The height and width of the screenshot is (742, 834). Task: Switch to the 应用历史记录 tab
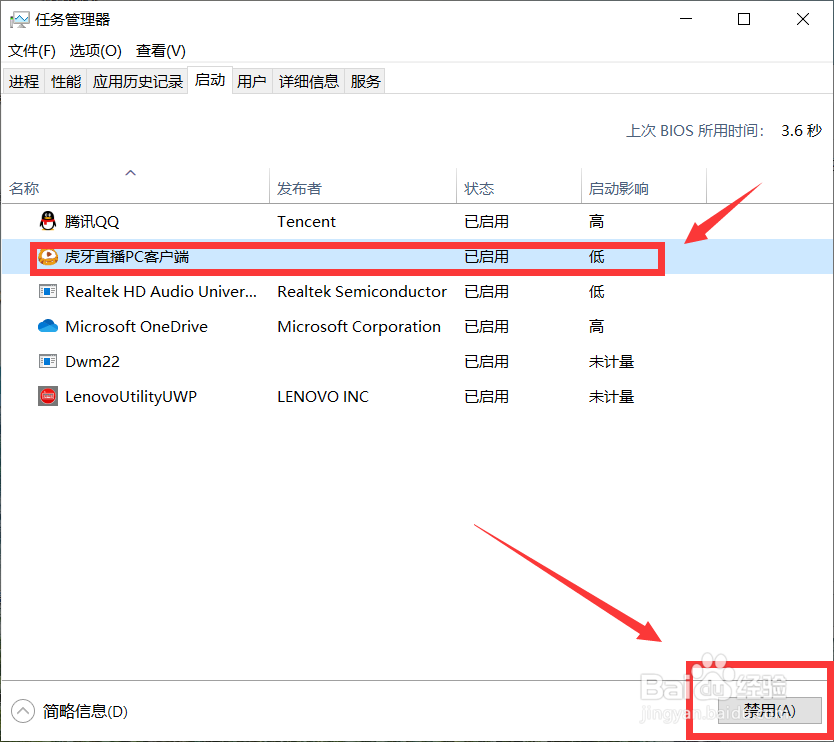(x=138, y=81)
